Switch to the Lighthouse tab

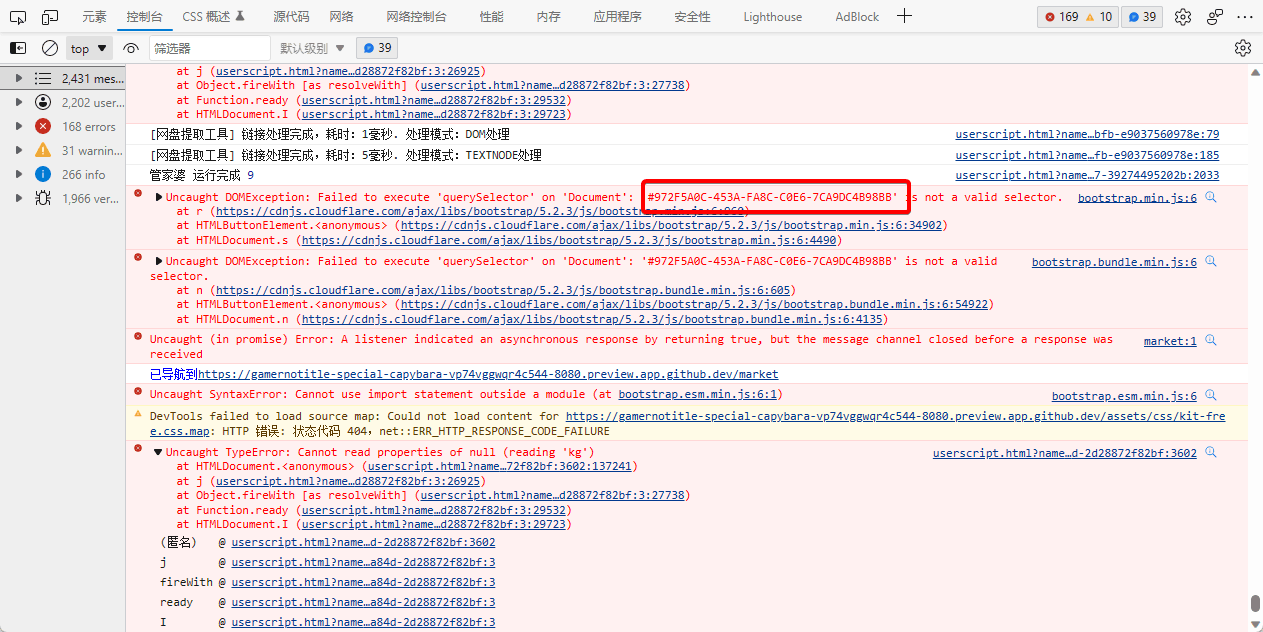[x=772, y=17]
